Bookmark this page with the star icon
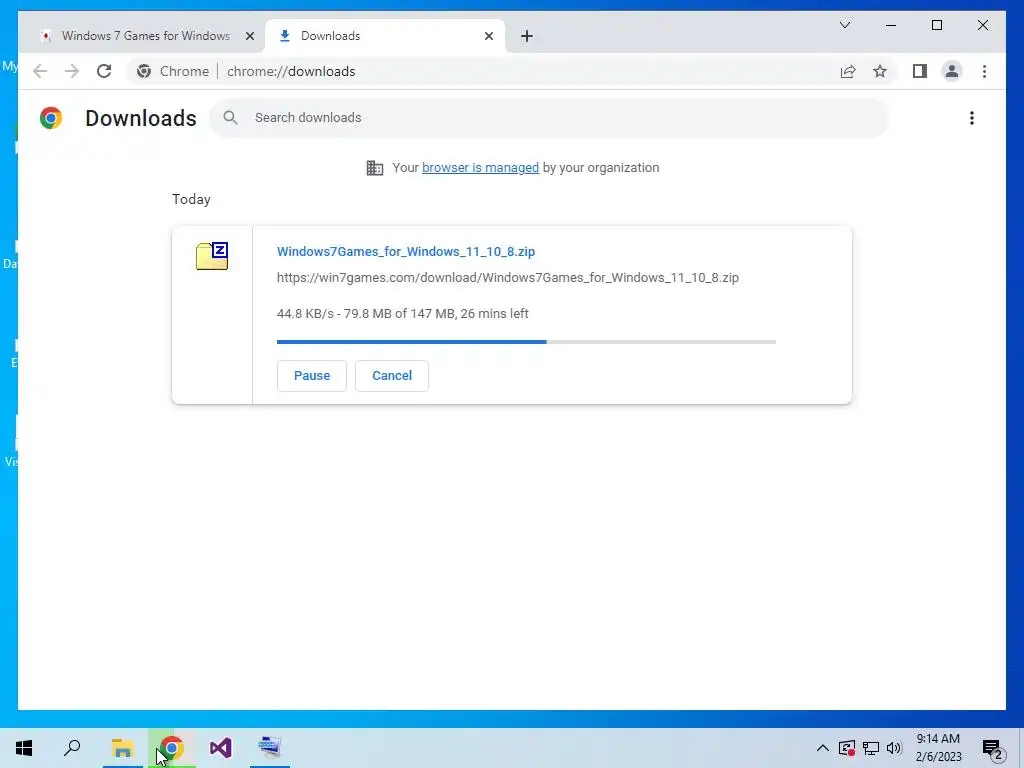Viewport: 1024px width, 768px height. (880, 71)
